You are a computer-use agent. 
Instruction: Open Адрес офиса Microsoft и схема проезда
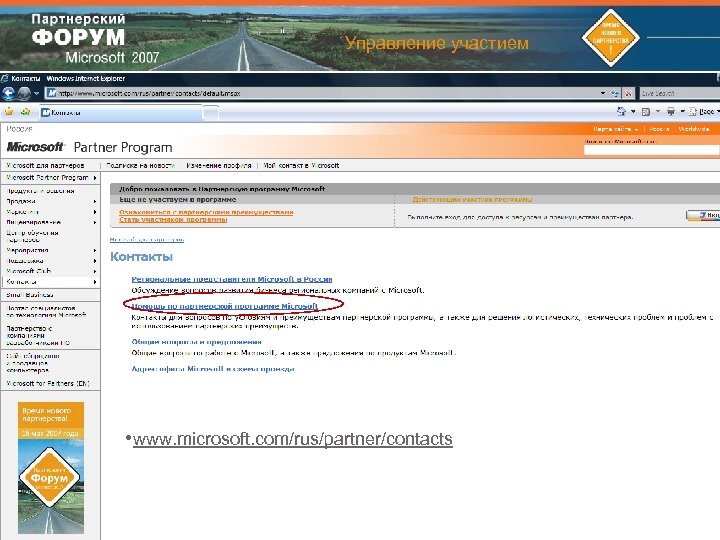[x=213, y=369]
